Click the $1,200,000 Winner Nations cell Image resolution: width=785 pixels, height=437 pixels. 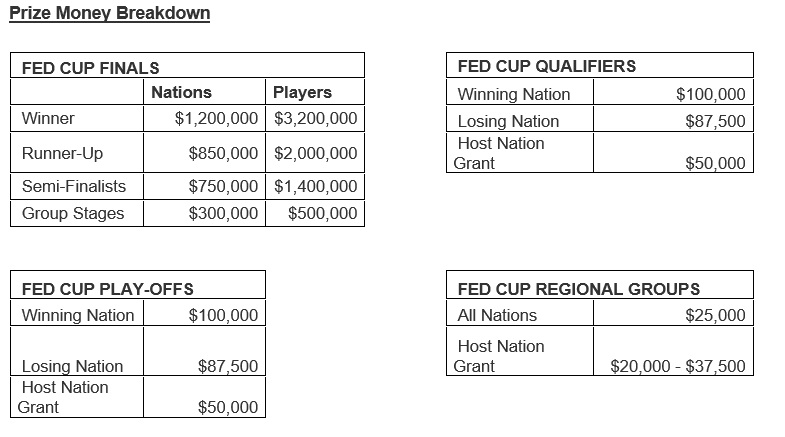[217, 118]
